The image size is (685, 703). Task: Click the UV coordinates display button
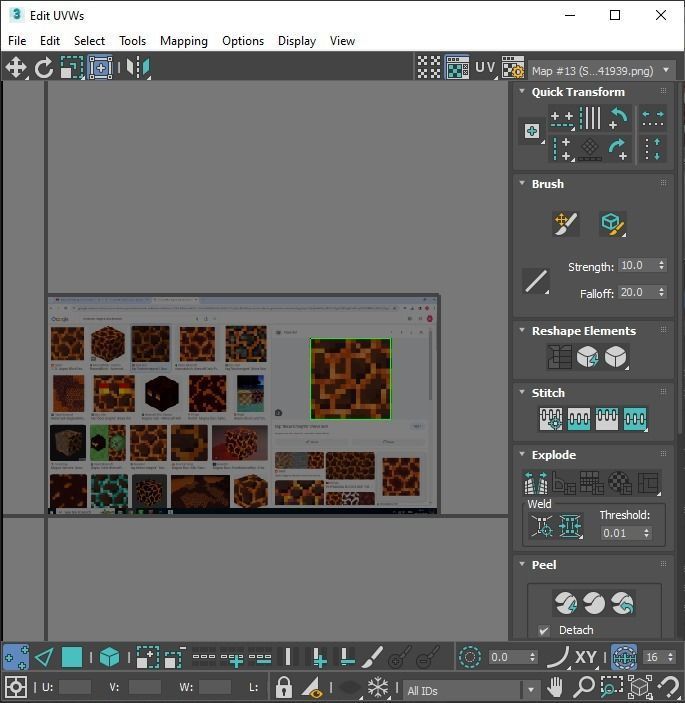(485, 68)
